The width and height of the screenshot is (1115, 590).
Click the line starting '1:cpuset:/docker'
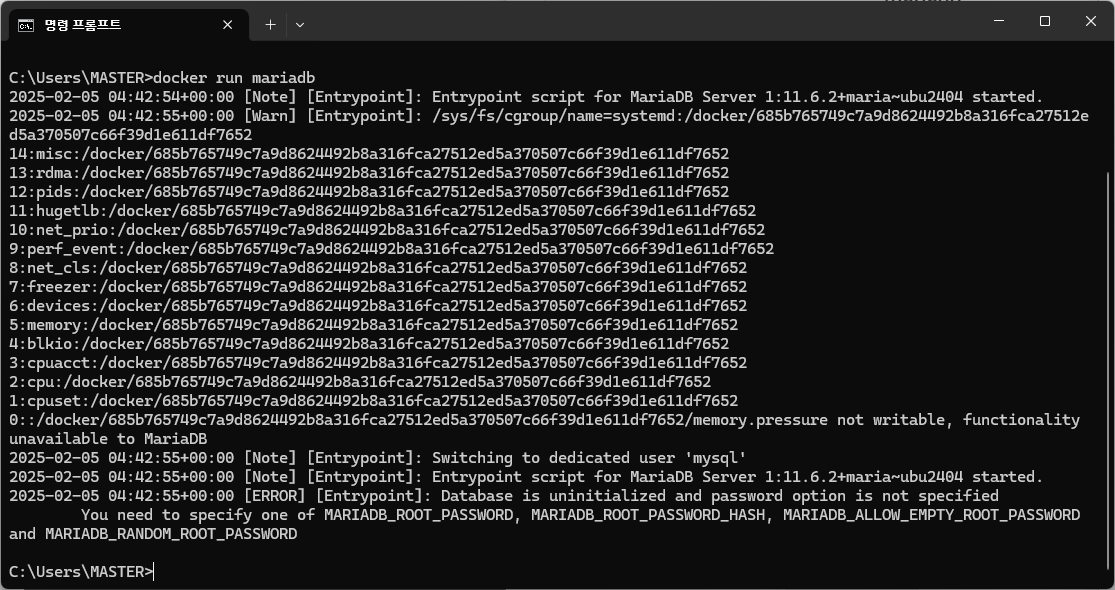click(373, 401)
